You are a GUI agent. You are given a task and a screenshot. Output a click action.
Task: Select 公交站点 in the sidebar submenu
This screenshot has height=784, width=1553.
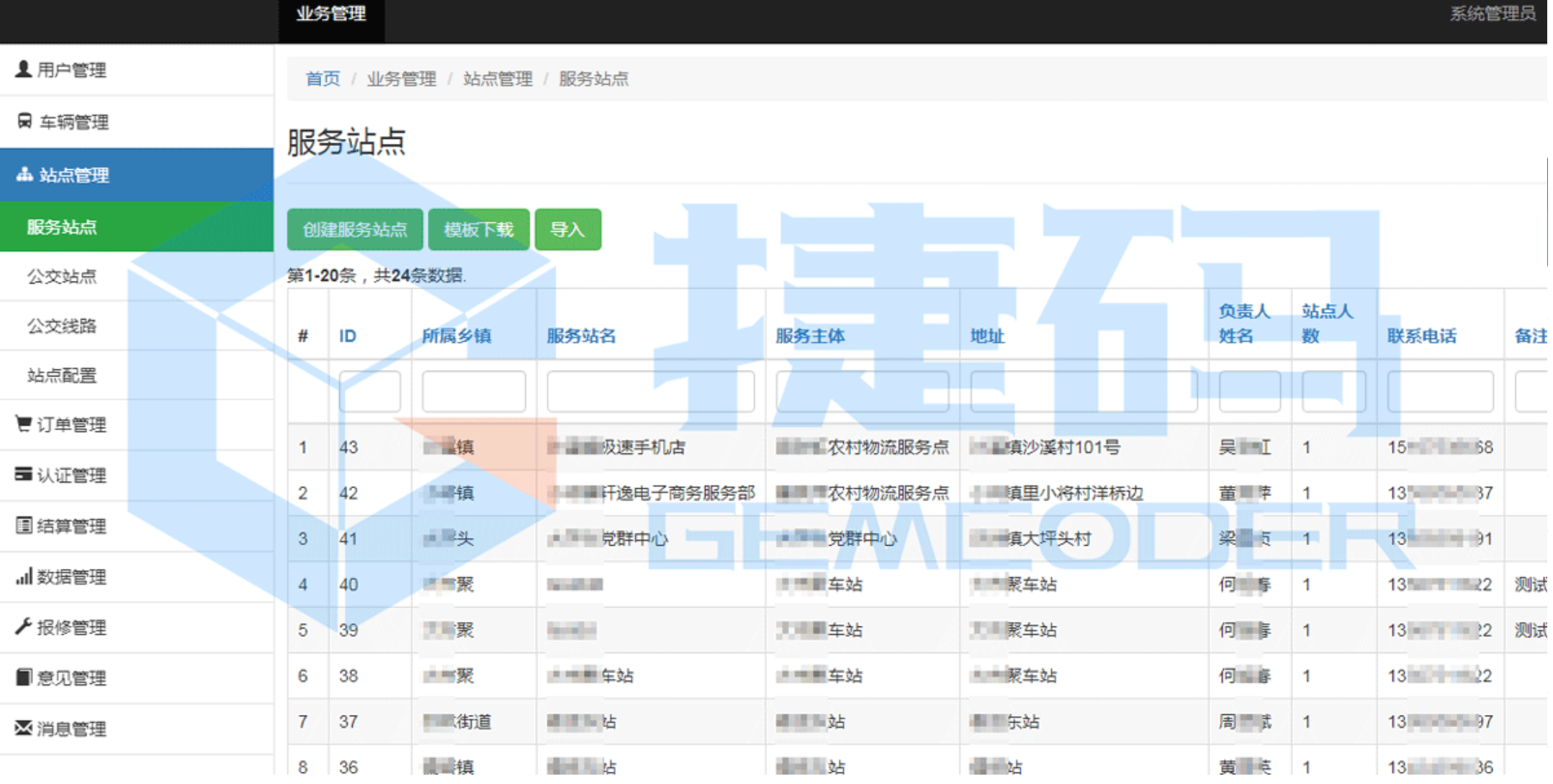tap(62, 276)
